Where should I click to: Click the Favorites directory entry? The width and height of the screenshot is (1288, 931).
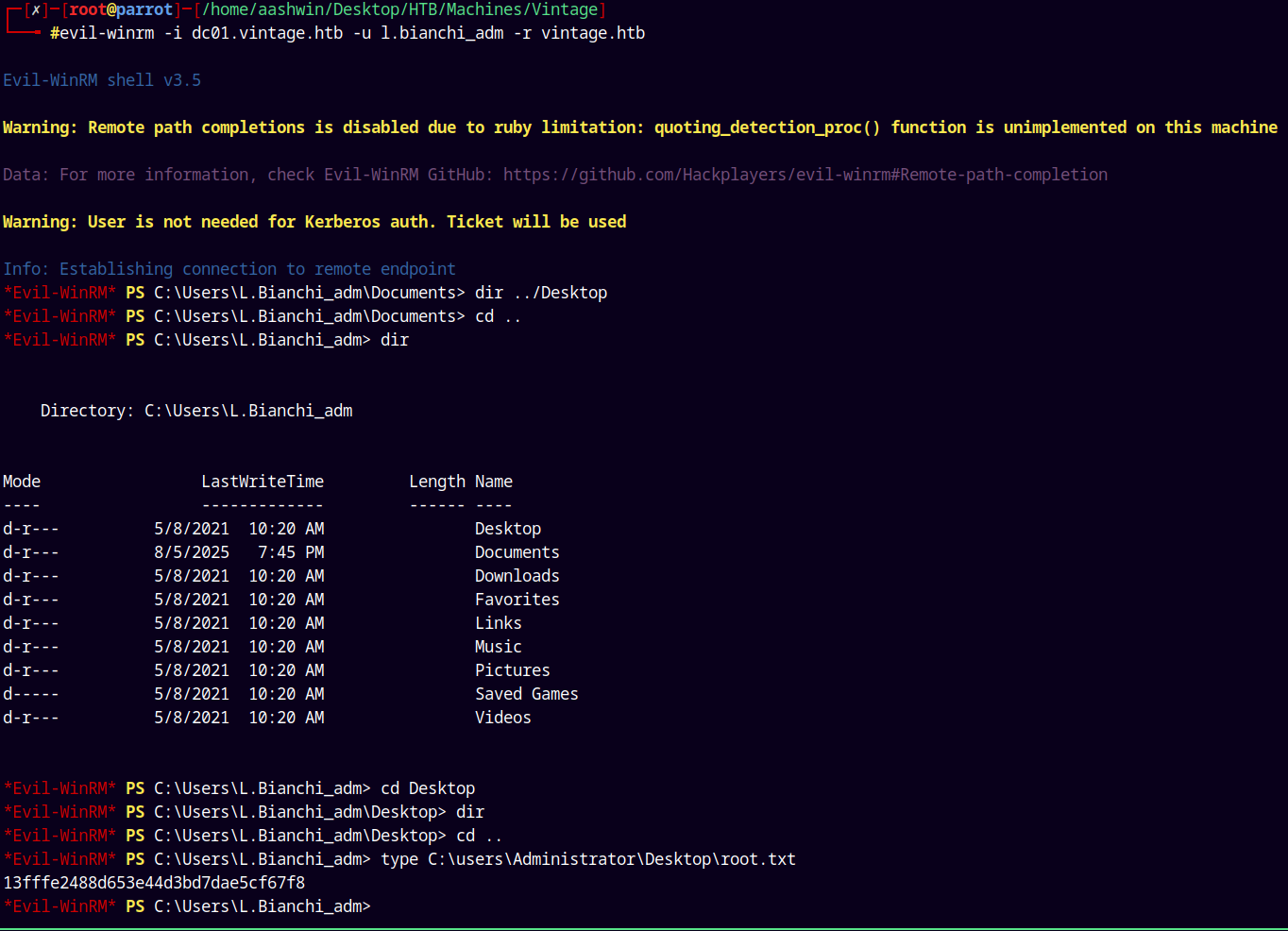(517, 600)
